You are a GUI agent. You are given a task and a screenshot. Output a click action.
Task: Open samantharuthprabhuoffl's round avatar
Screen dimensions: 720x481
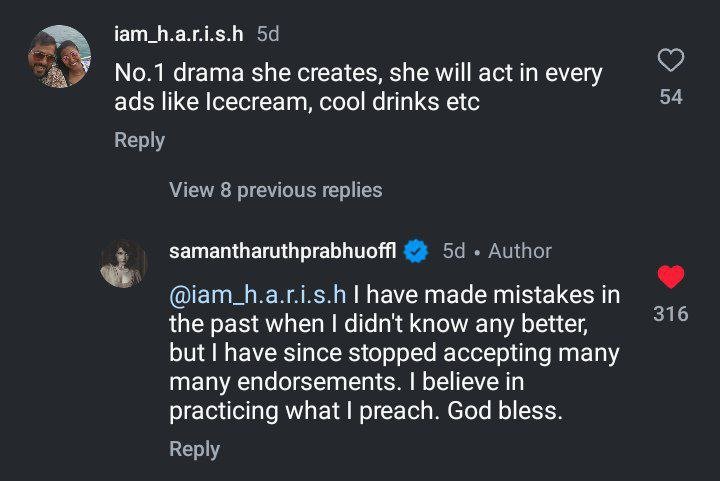[125, 264]
